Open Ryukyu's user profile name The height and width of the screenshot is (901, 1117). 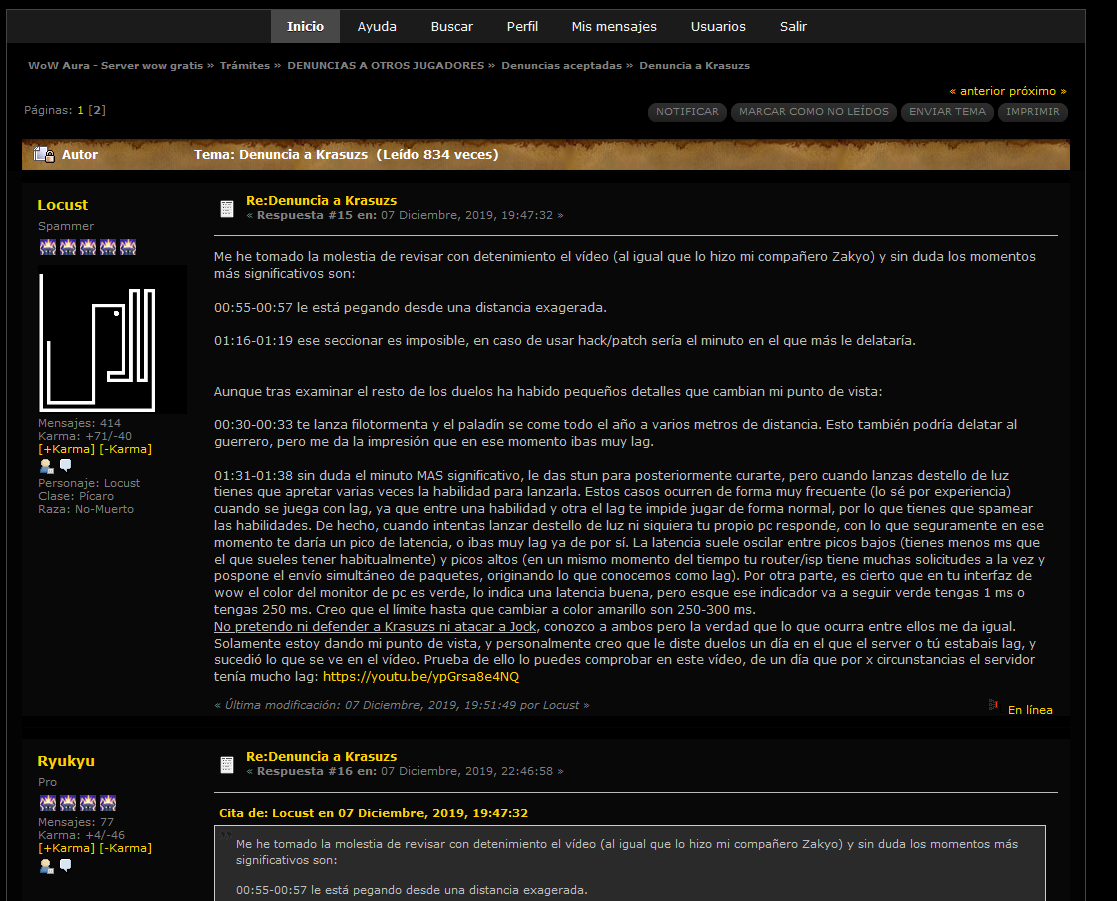point(66,761)
